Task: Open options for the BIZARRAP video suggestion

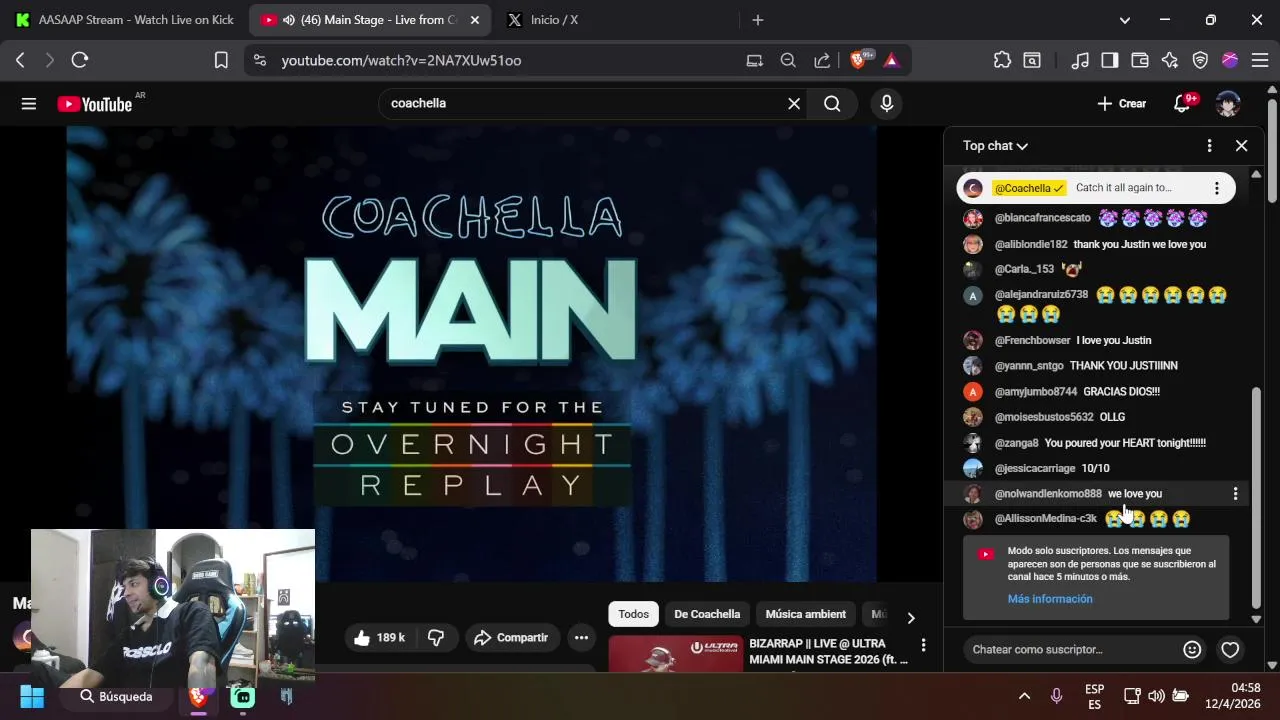Action: (923, 645)
